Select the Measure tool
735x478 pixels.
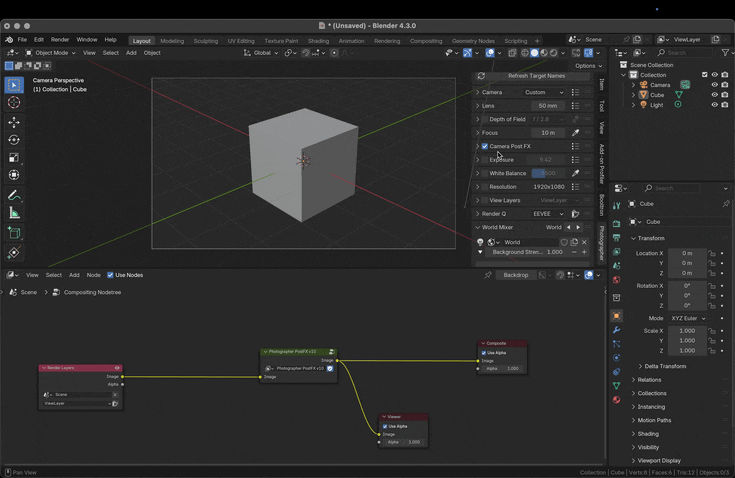click(x=14, y=213)
